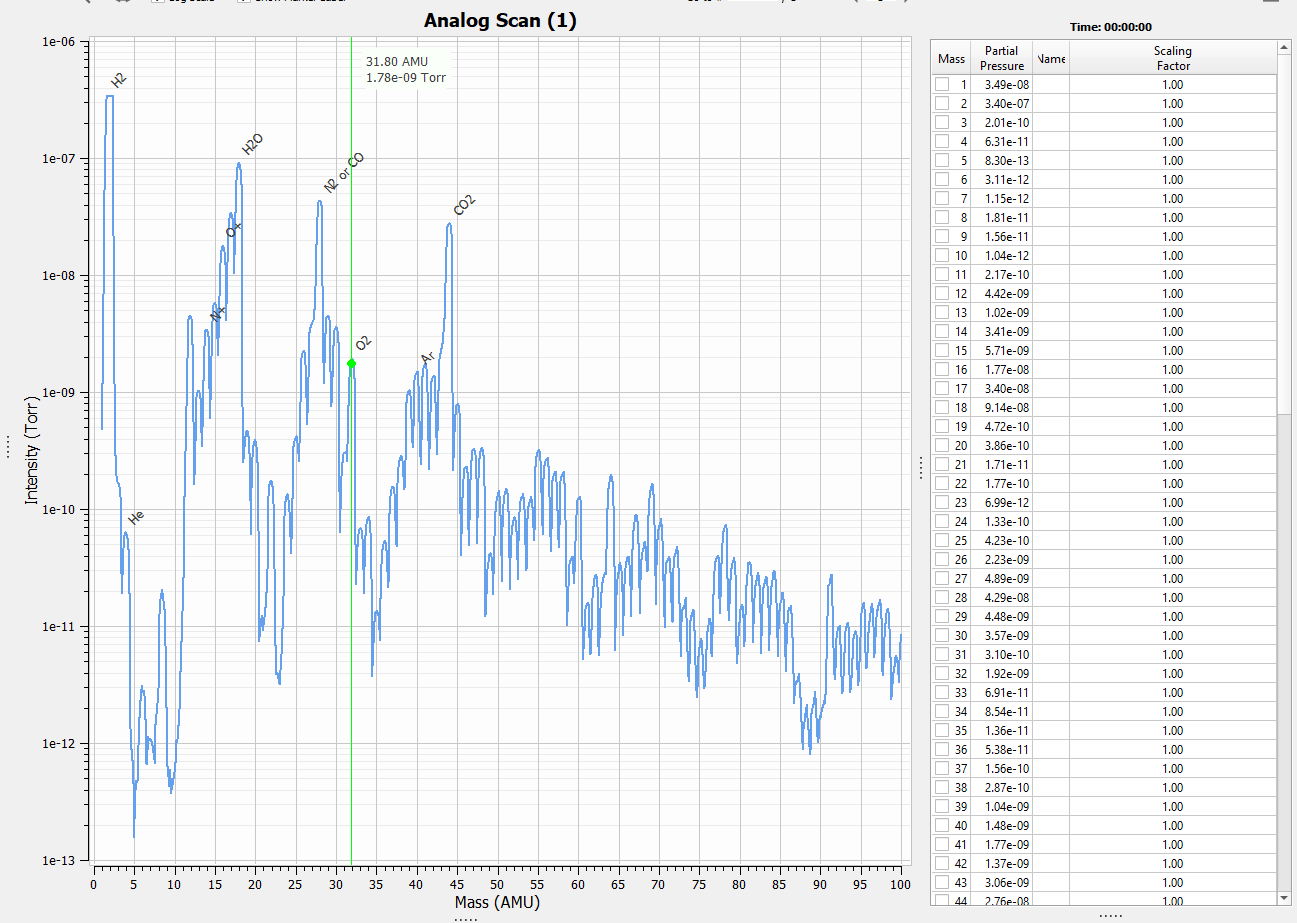Click the 50 x-axis tick label
Image resolution: width=1297 pixels, height=923 pixels.
point(497,884)
